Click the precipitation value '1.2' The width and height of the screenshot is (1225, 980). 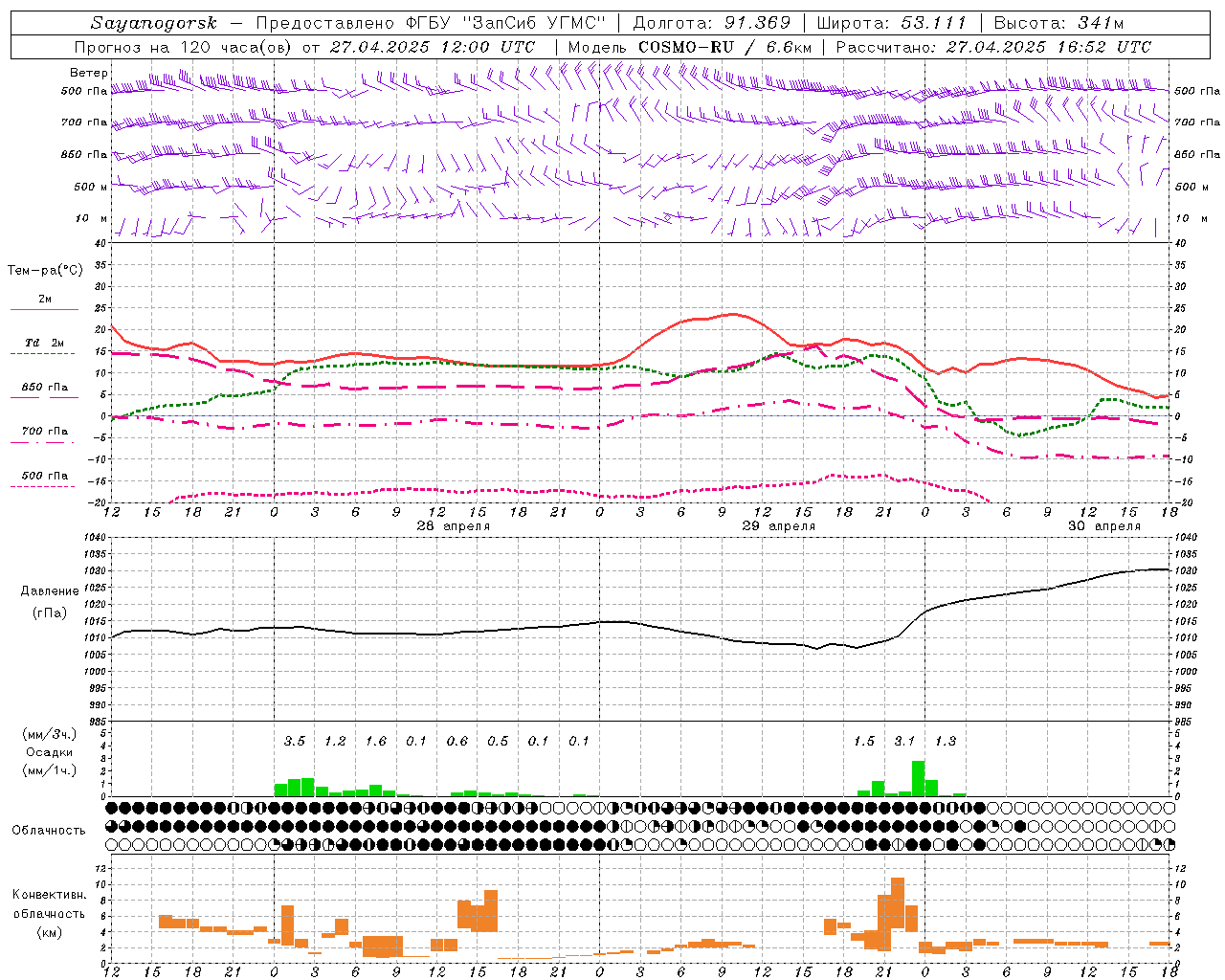(335, 741)
